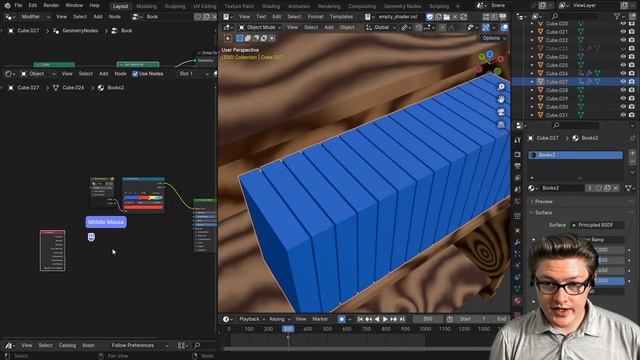Open the Particles properties tab
640x360 pixels.
[518, 254]
